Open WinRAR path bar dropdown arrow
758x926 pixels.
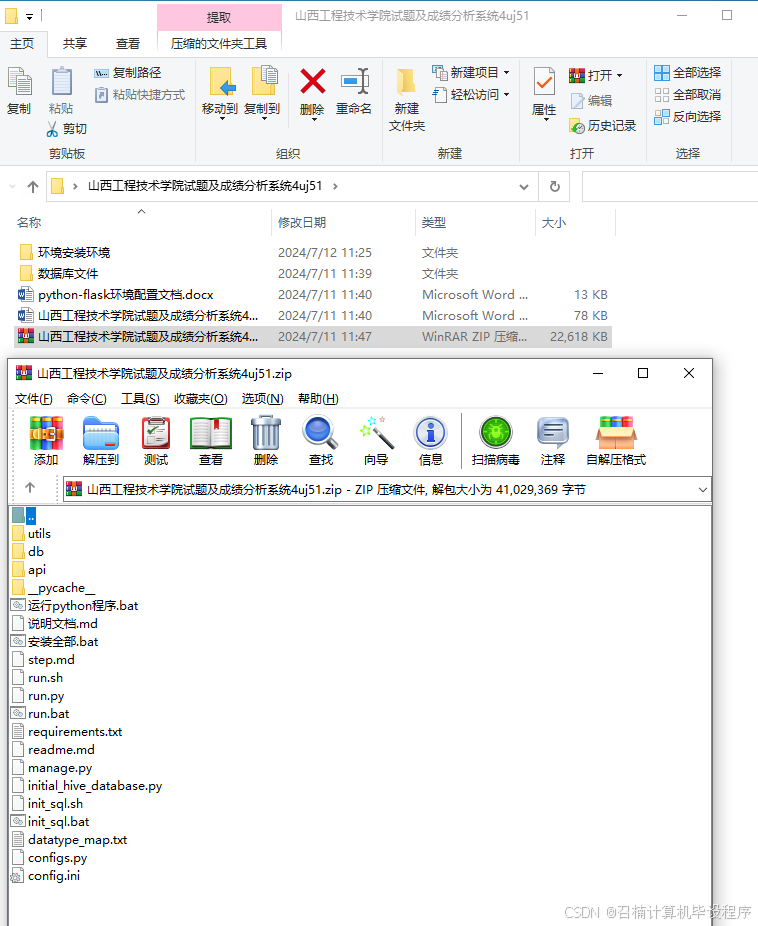pyautogui.click(x=703, y=490)
